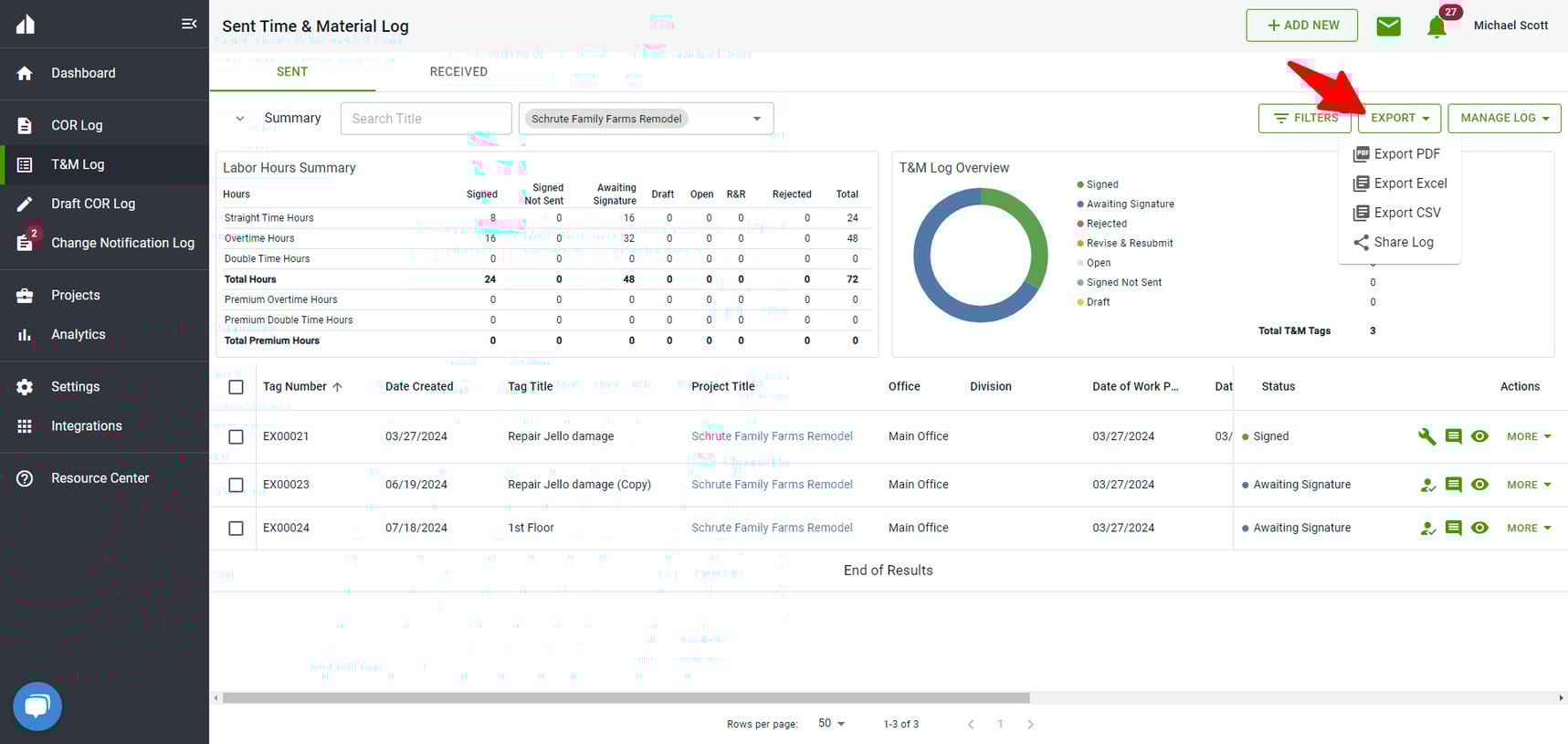Open the green mail envelope icon
Viewport: 1568px width, 744px height.
1388,26
